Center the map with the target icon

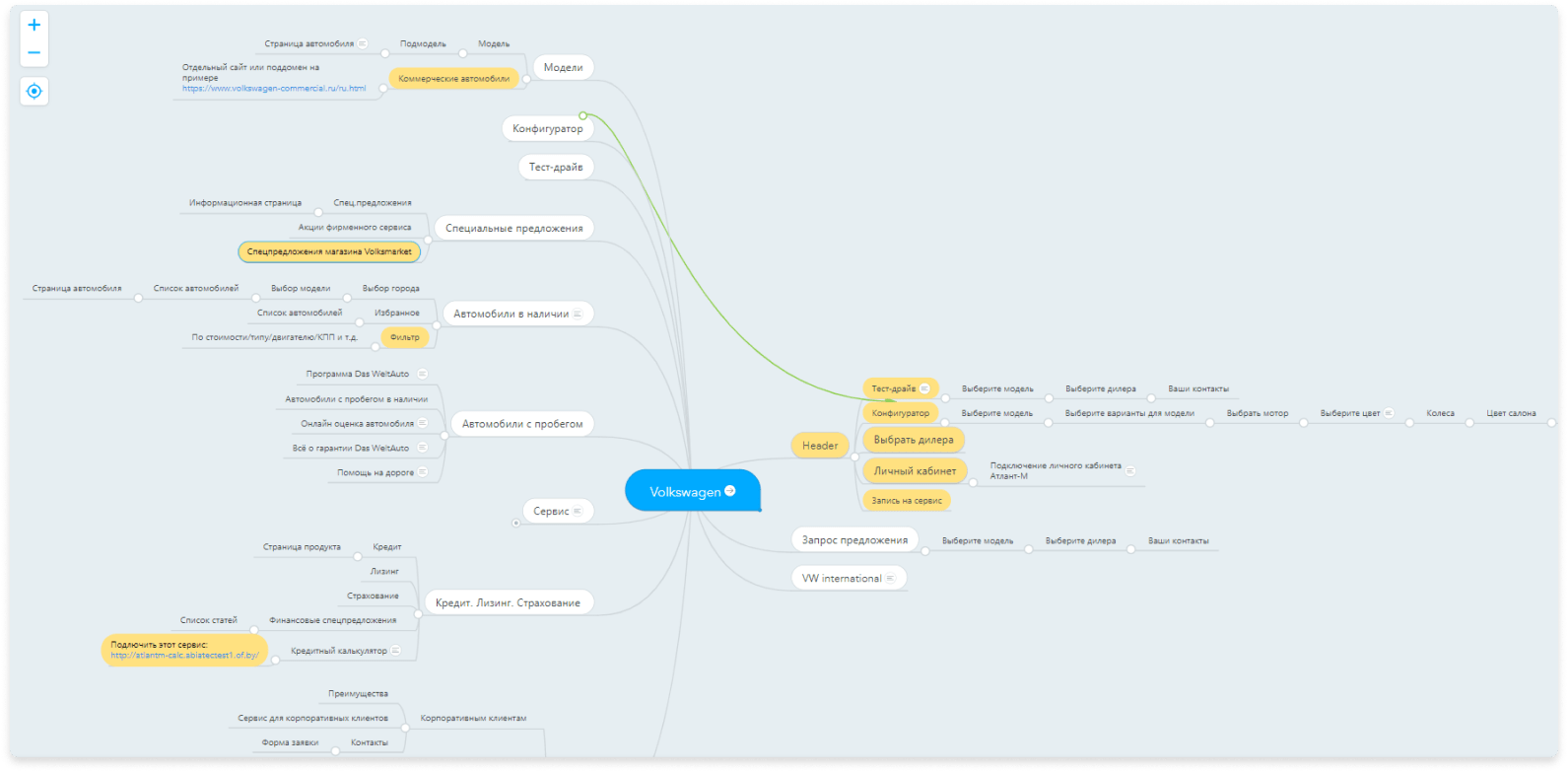click(34, 91)
